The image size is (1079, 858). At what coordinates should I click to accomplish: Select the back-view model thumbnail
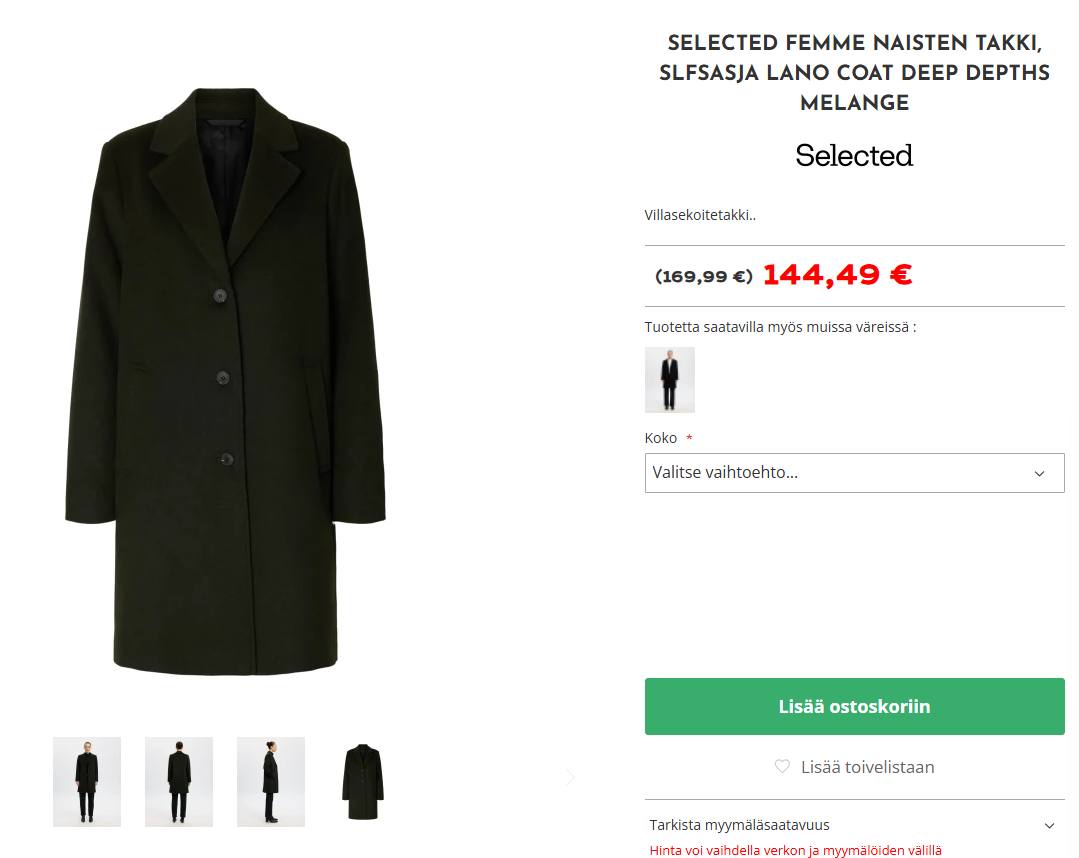179,781
